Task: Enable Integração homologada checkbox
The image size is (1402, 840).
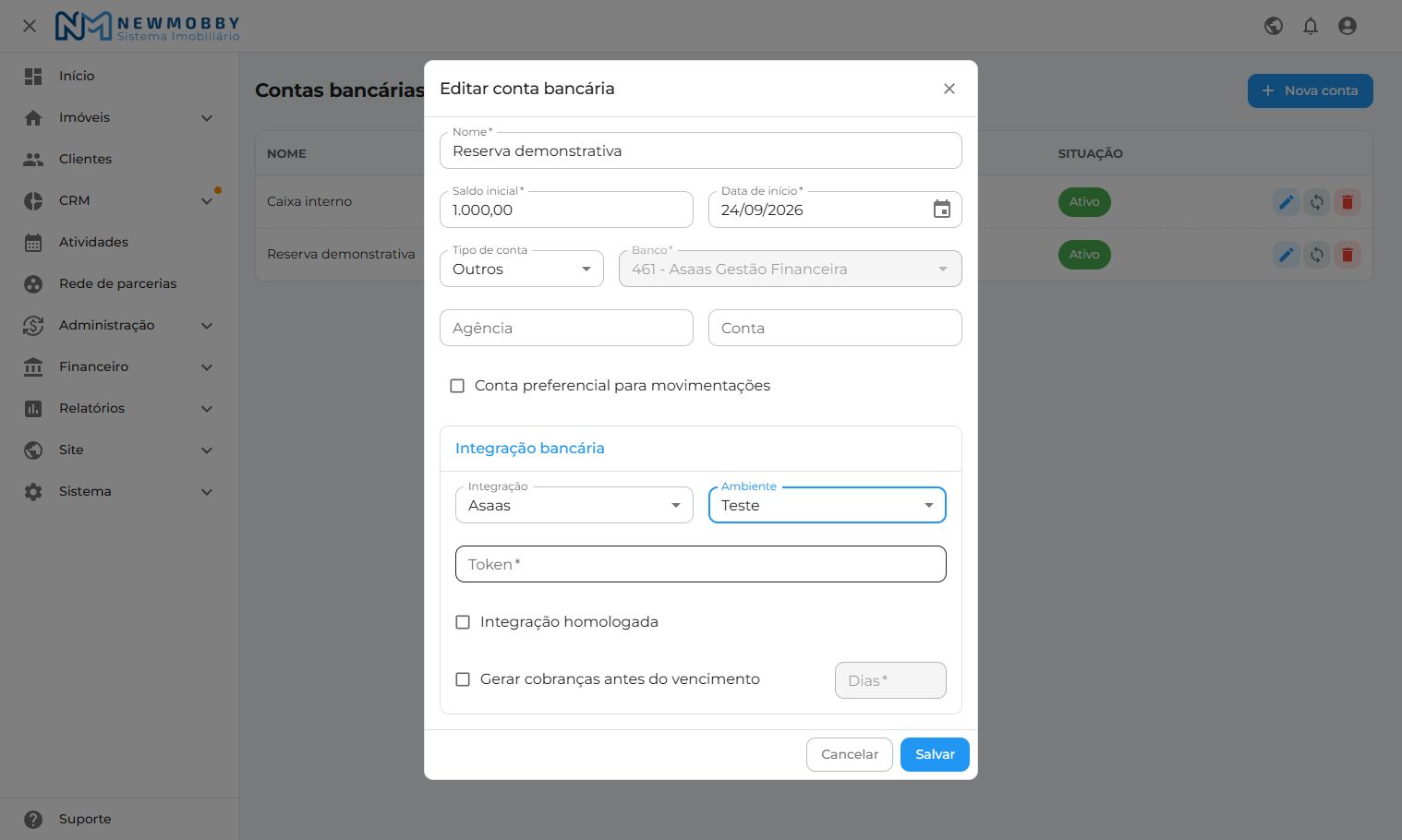Action: [463, 622]
